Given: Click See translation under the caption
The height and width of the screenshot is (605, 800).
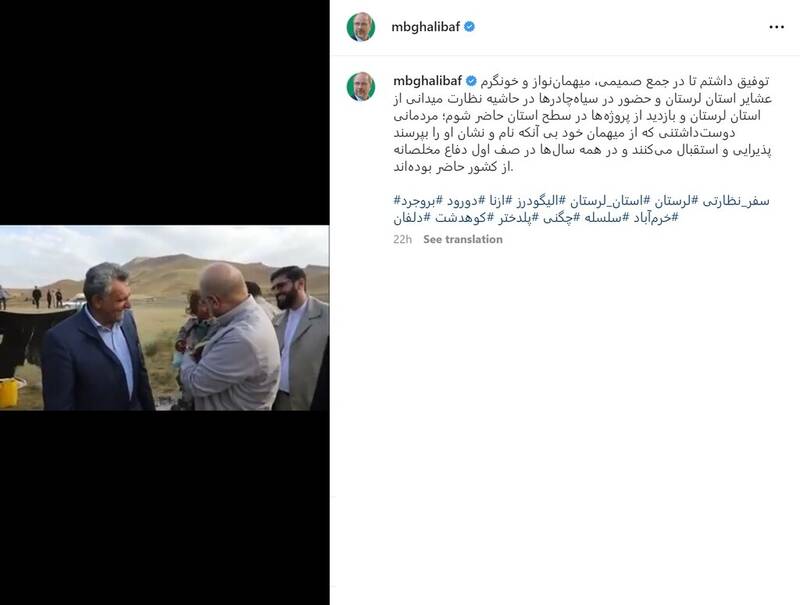Looking at the screenshot, I should tap(463, 239).
